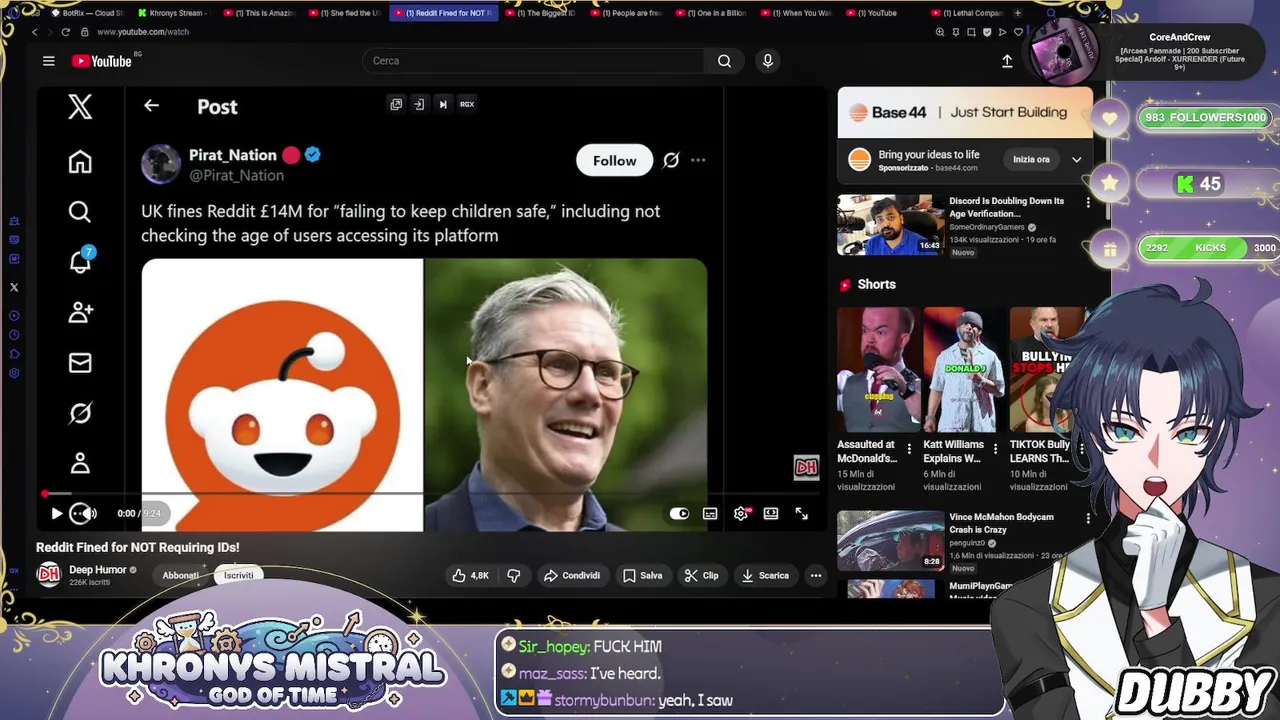Click the Deep Humor channel avatar

[48, 574]
